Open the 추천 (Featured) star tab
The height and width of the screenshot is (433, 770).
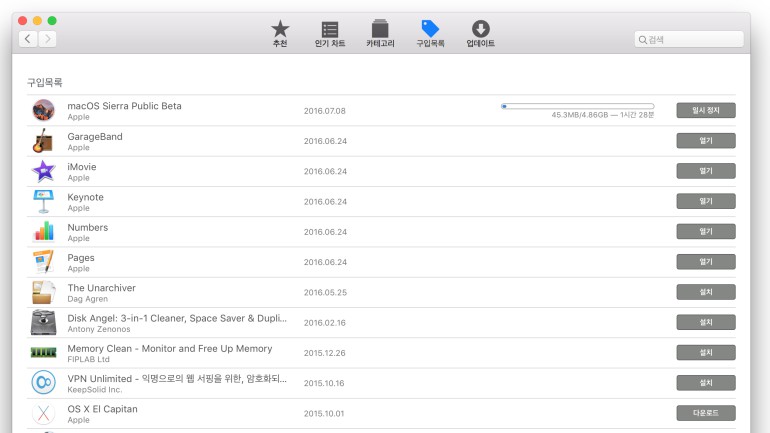pos(280,34)
